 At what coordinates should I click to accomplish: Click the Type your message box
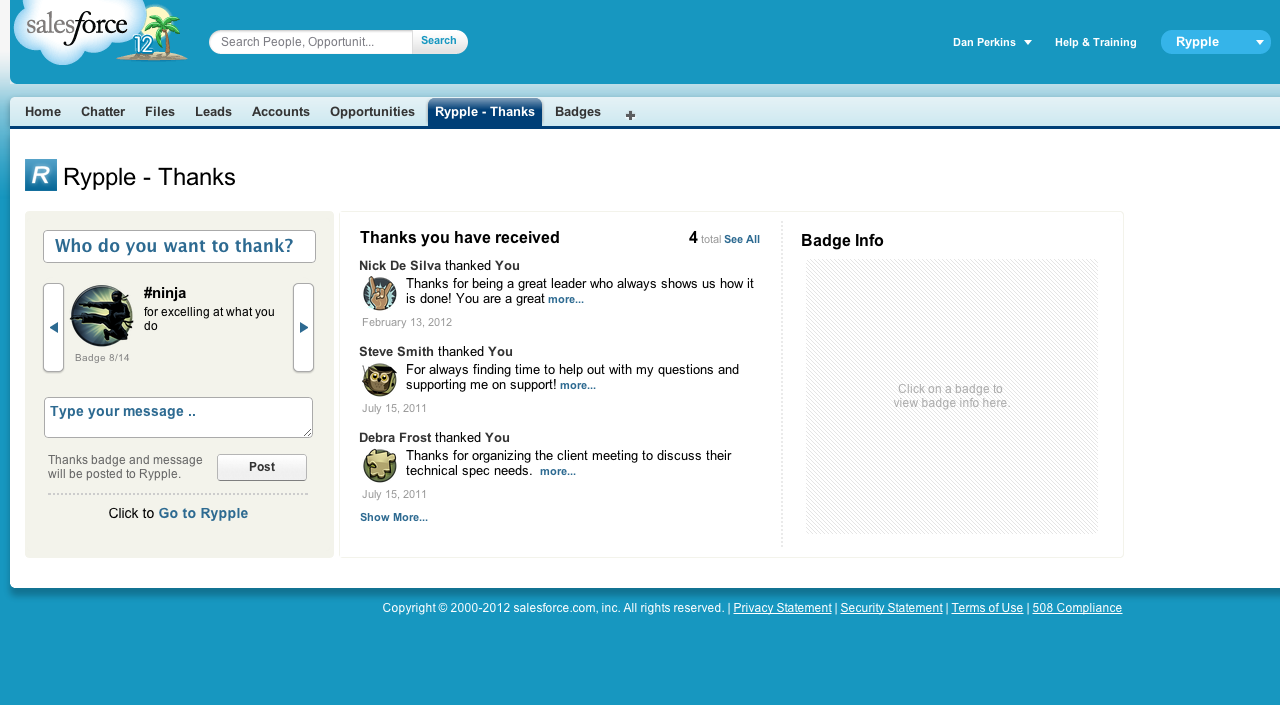tap(178, 417)
